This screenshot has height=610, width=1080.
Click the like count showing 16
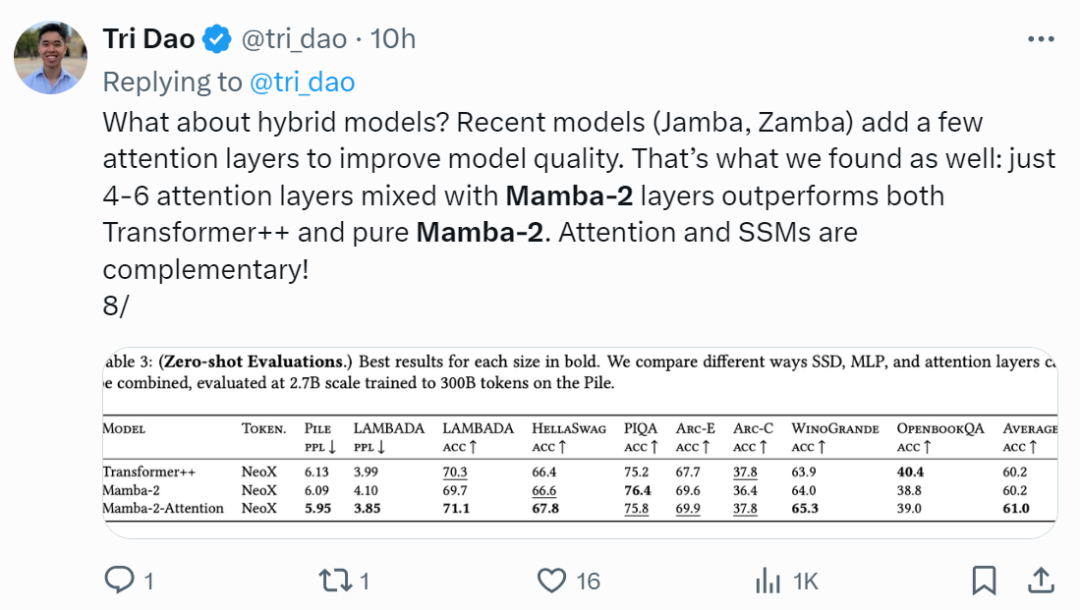coord(588,581)
